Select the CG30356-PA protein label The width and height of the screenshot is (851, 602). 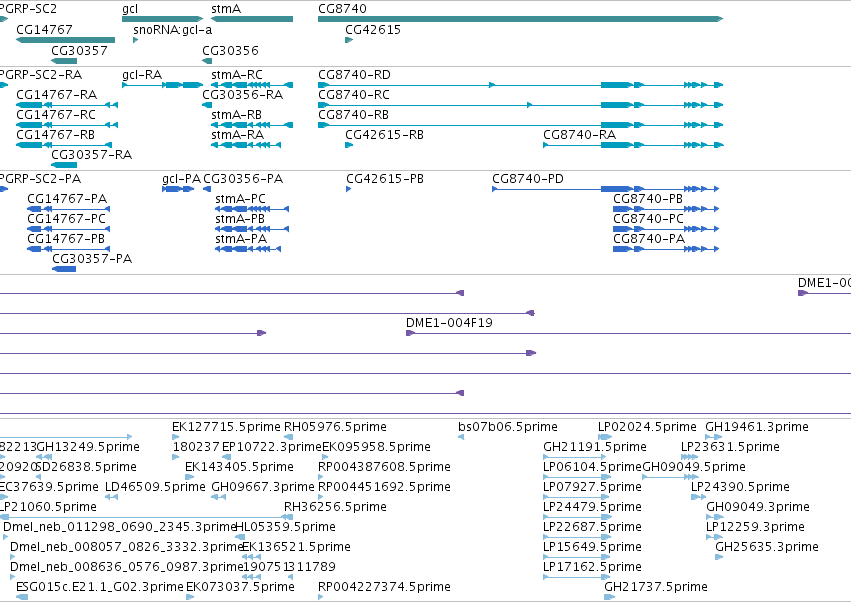click(243, 179)
